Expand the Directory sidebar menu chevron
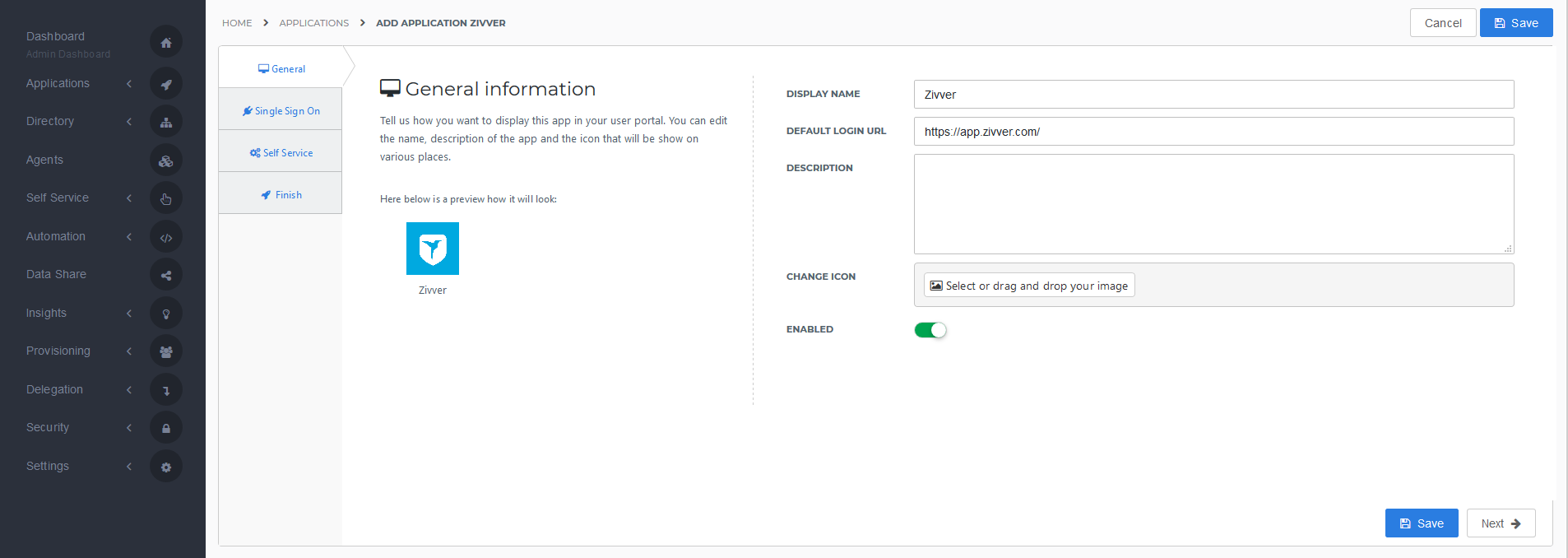 click(129, 122)
